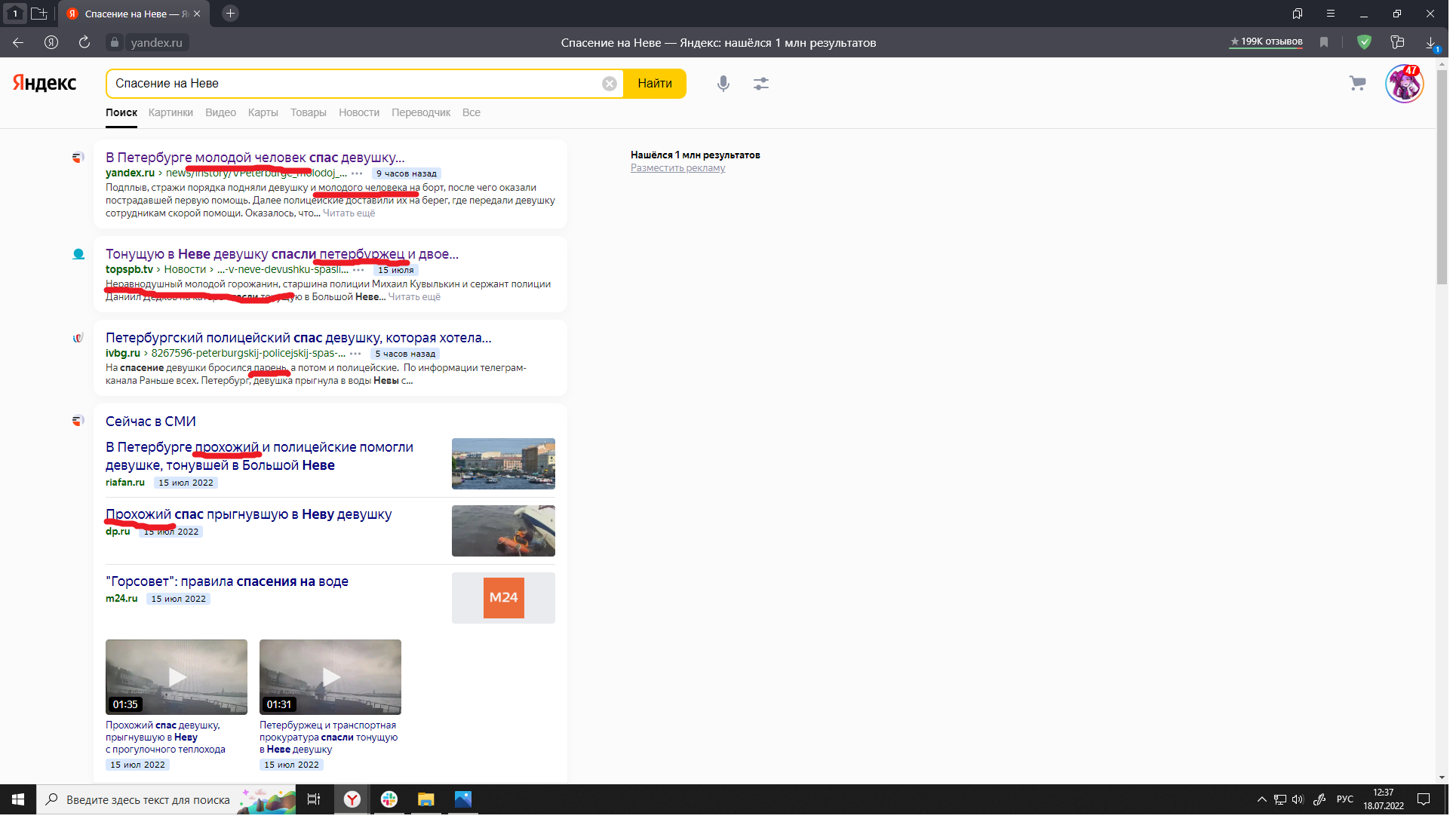Image resolution: width=1456 pixels, height=825 pixels.
Task: Bookmark this page
Action: [x=1323, y=42]
